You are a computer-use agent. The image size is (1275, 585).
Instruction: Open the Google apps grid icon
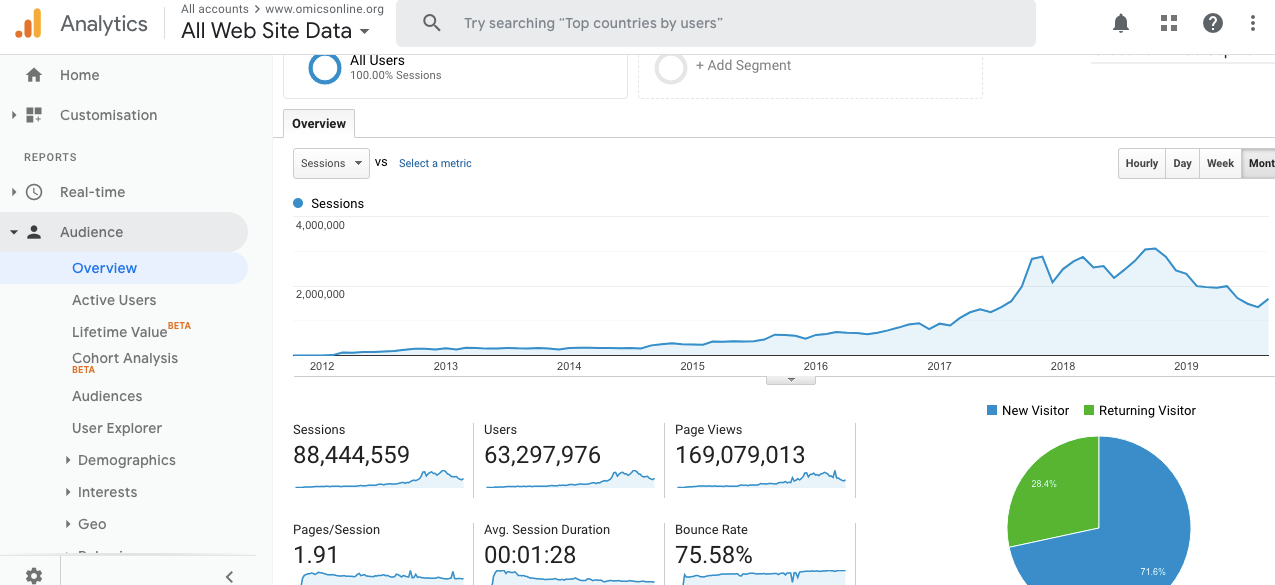[x=1168, y=23]
